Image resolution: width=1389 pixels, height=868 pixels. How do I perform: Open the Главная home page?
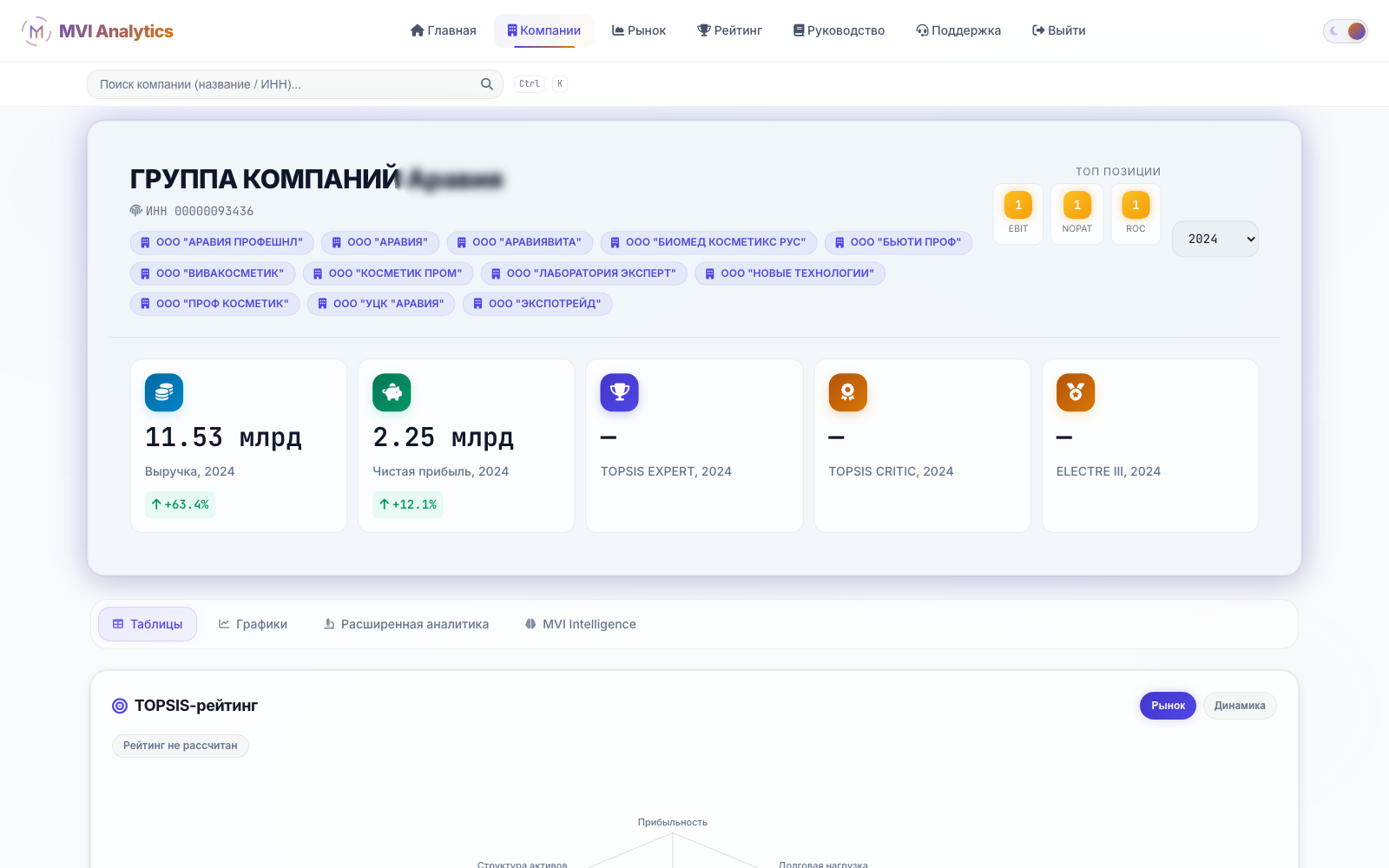(444, 30)
